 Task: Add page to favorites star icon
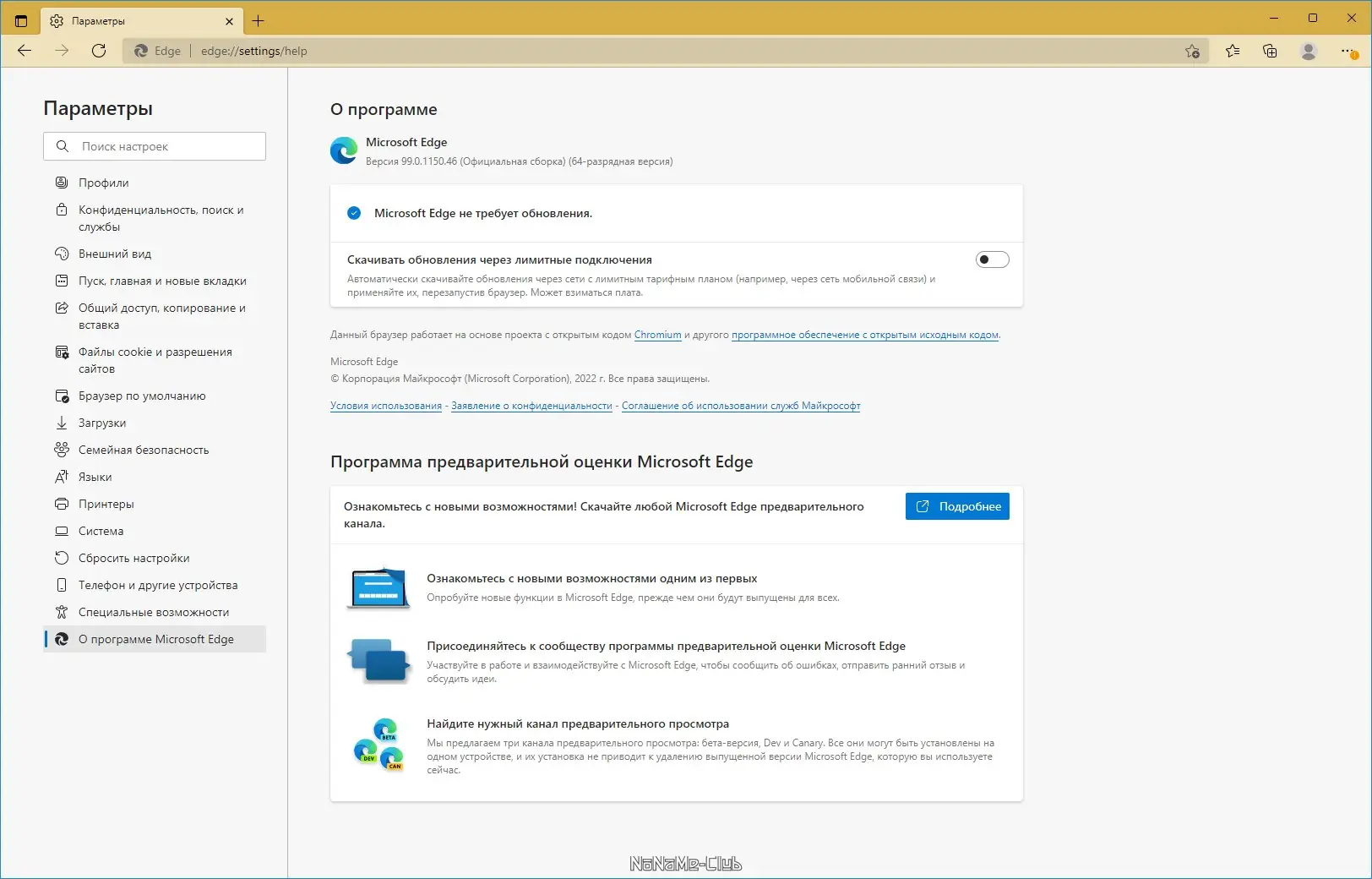pos(1192,51)
